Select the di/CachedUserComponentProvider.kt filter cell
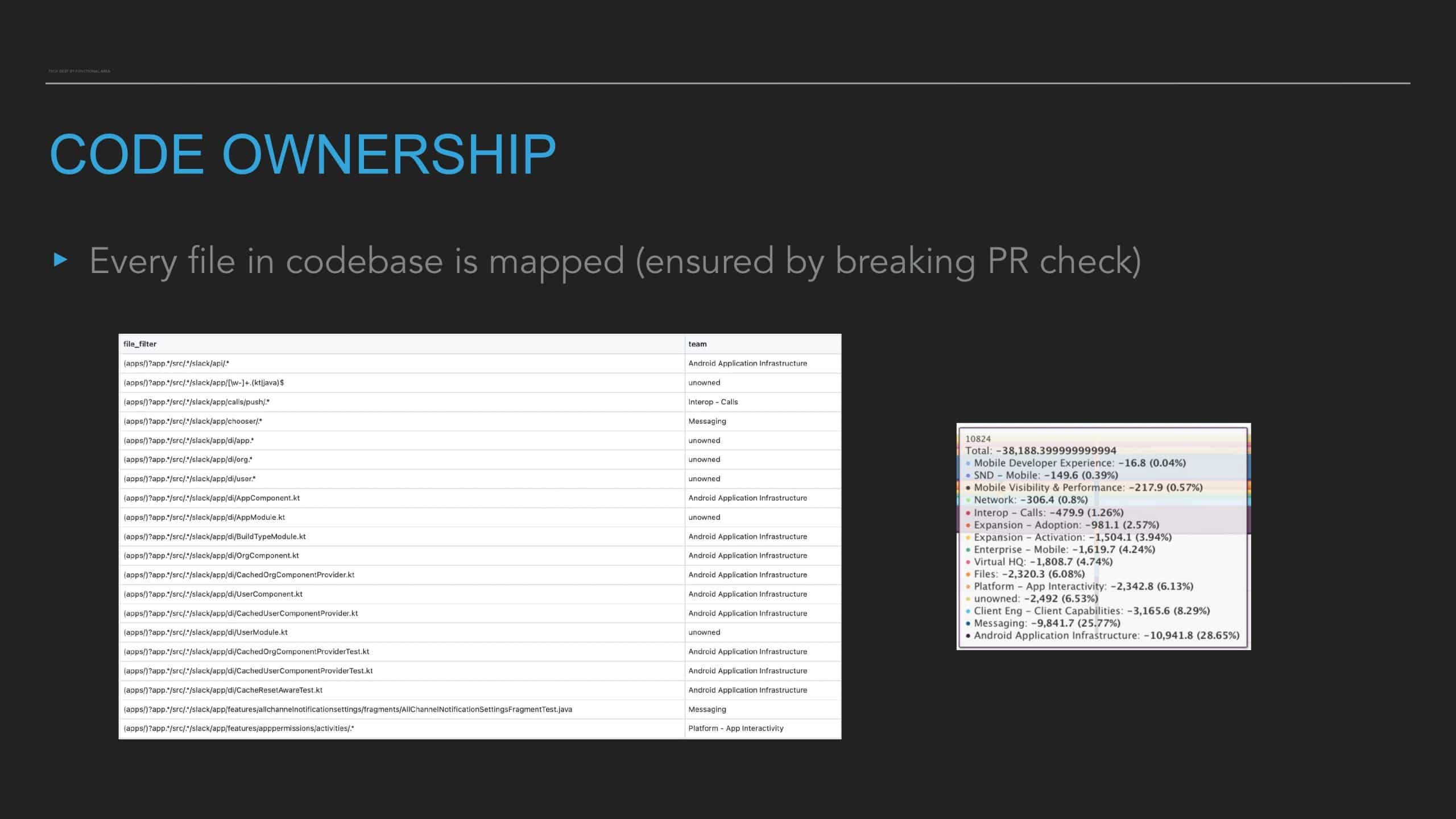The image size is (1456, 819). click(x=402, y=614)
